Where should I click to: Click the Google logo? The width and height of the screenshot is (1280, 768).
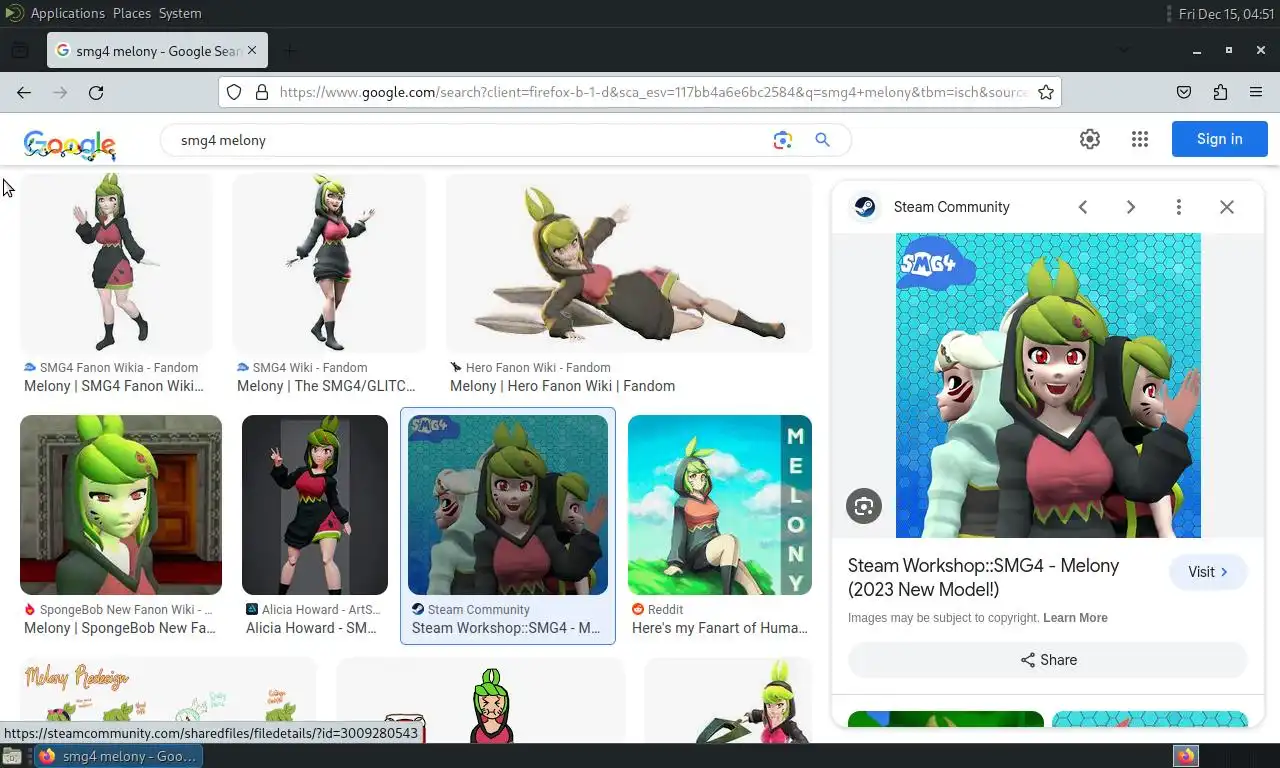pos(70,144)
